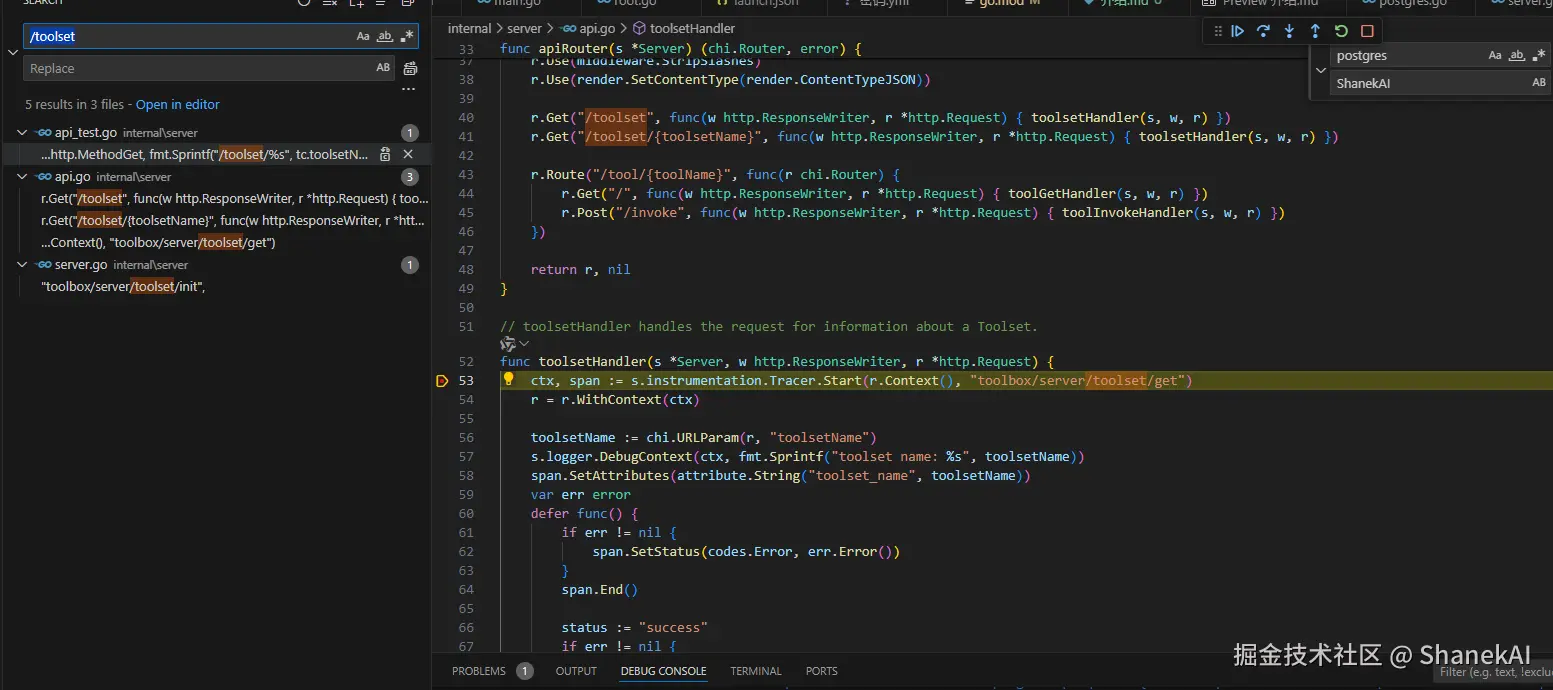Click sticky header func apiRouter line 33
Viewport: 1553px width, 690px height.
[680, 49]
